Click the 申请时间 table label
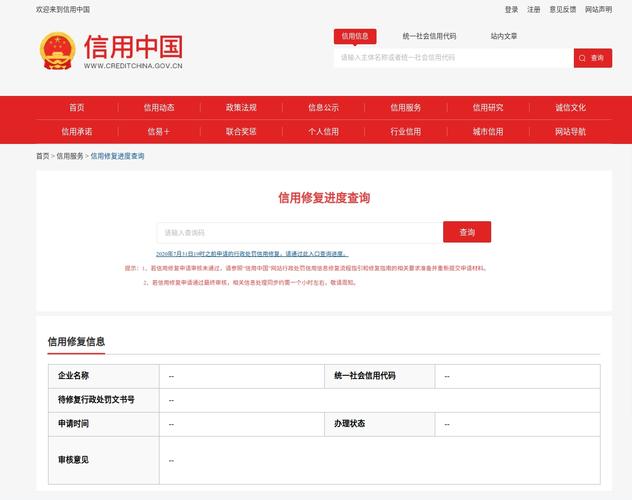632x500 pixels. pos(73,424)
